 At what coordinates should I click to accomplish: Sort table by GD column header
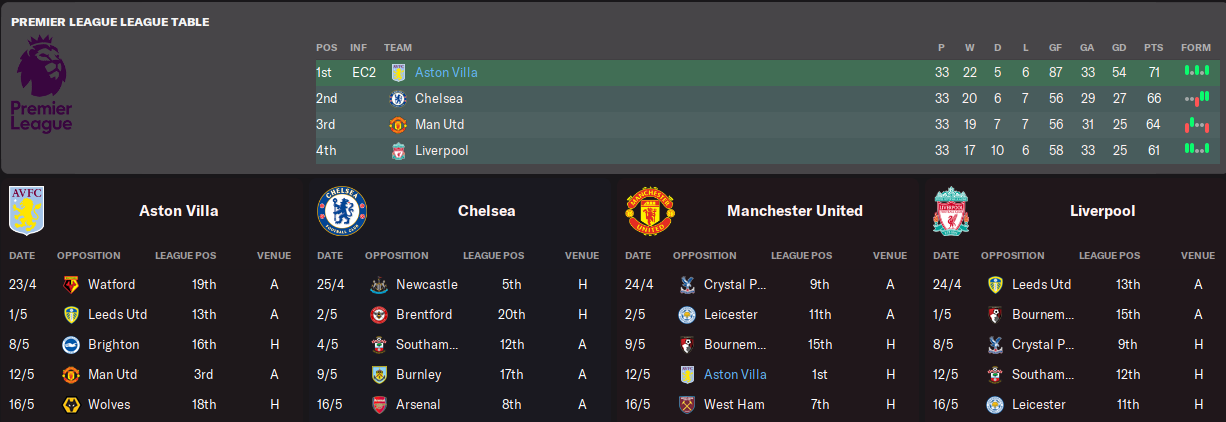click(1119, 48)
